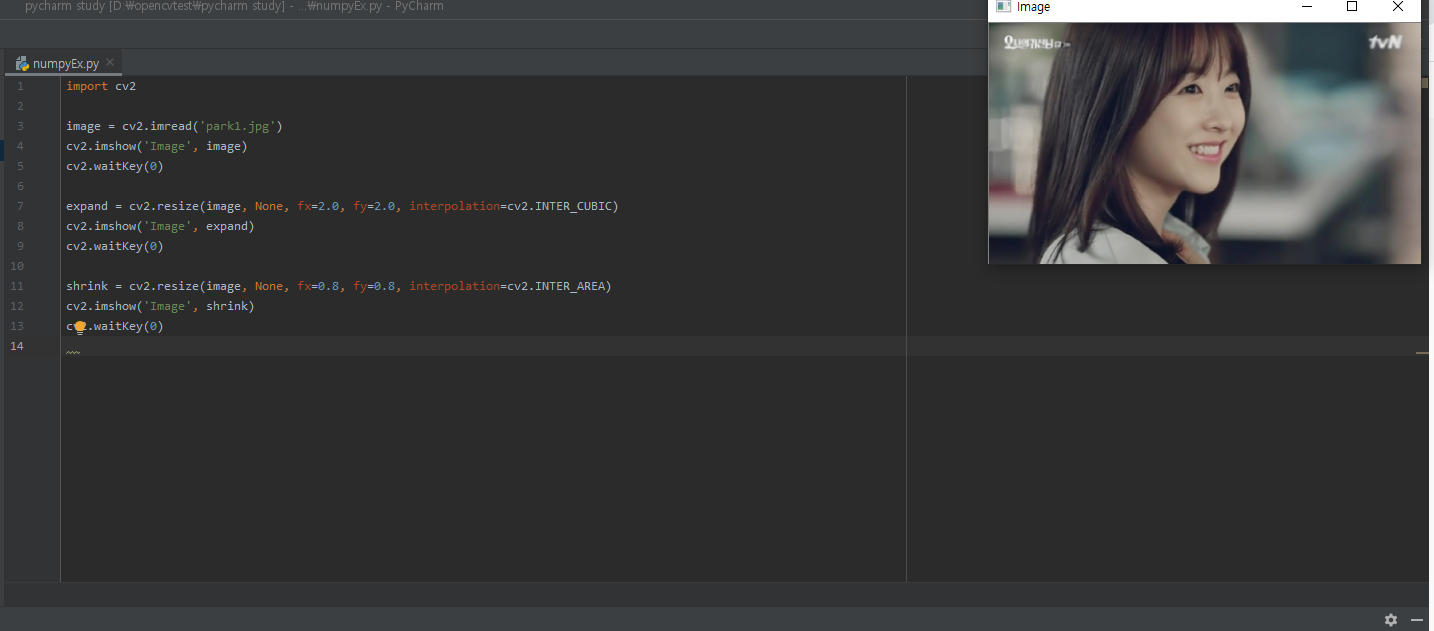Viewport: 1434px width, 631px height.
Task: Place cursor on 'import cv2' line
Action: (x=101, y=86)
